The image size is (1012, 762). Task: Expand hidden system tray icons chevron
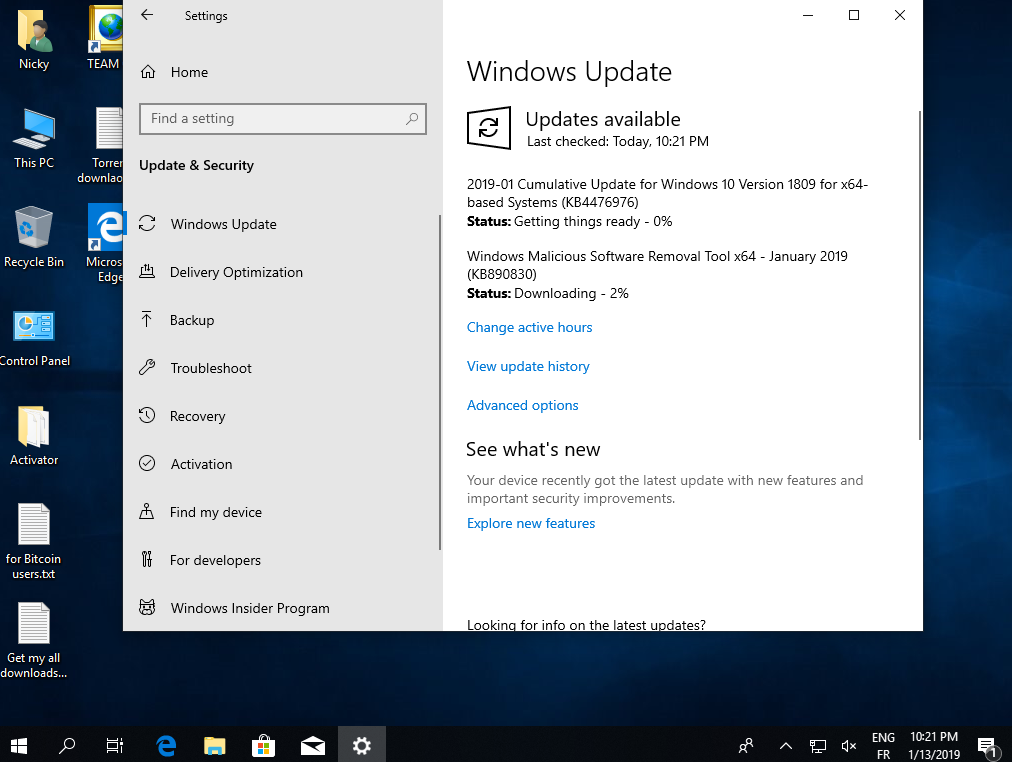click(785, 746)
